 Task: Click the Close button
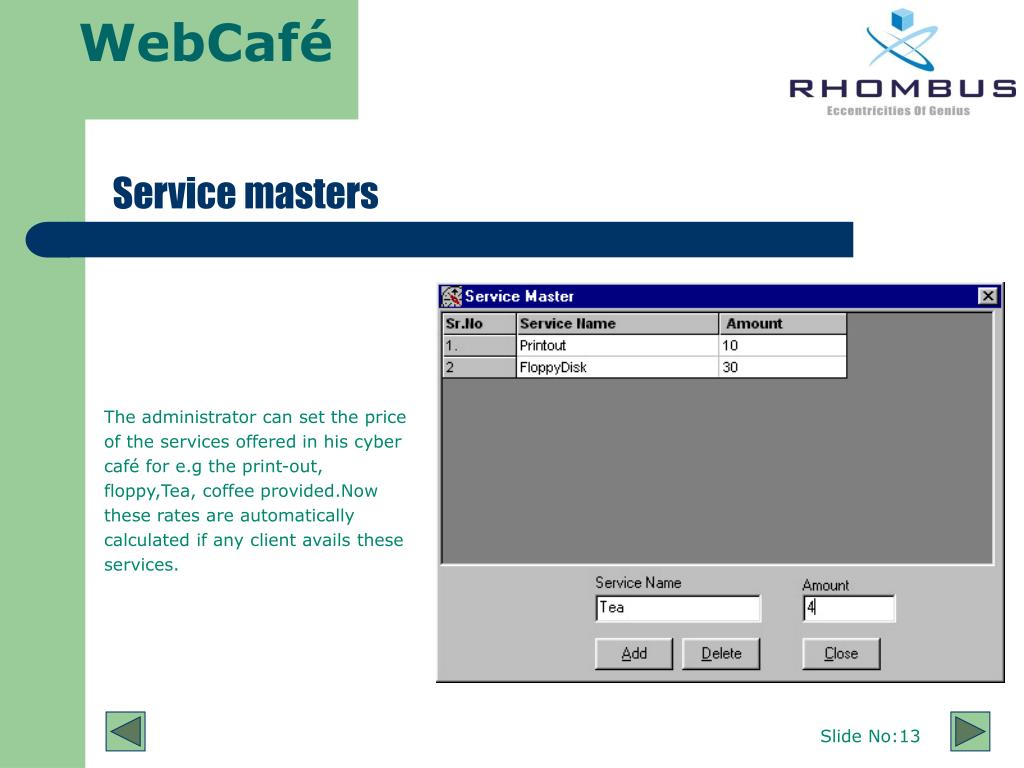[841, 654]
